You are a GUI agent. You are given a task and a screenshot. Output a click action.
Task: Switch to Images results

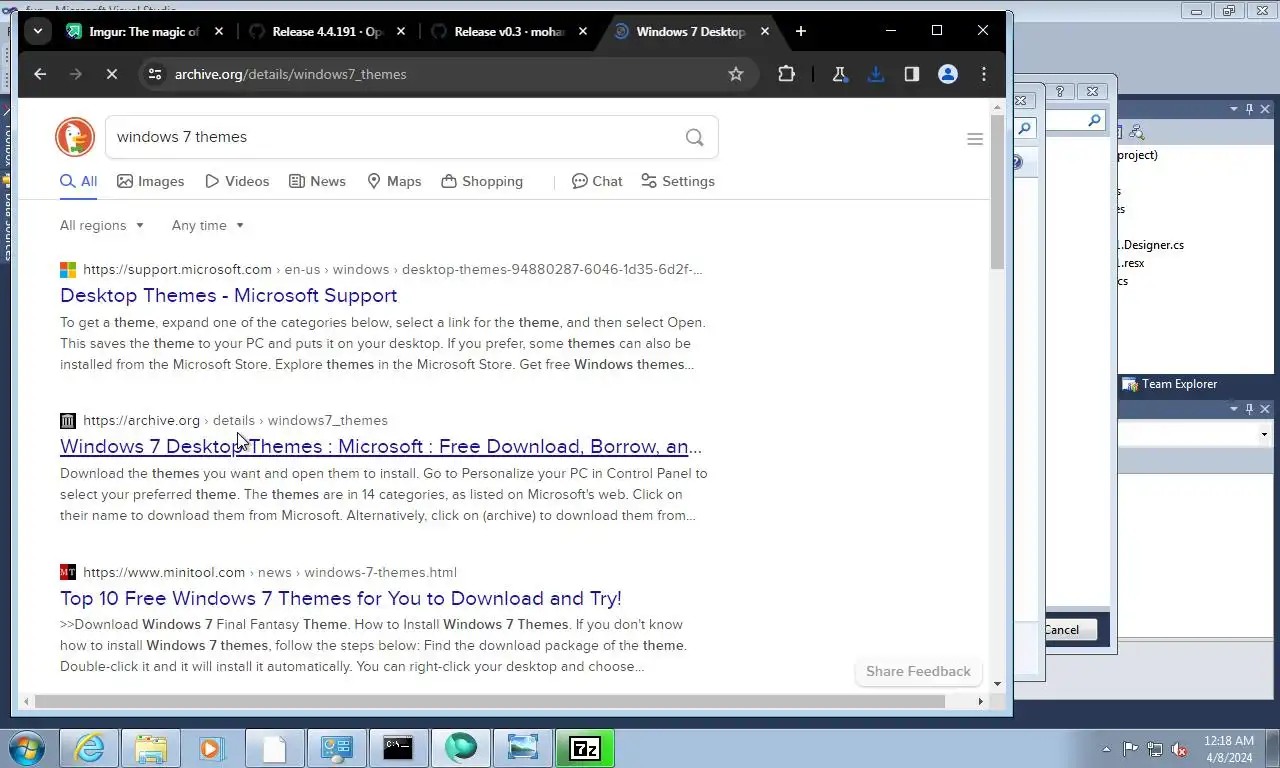click(151, 181)
